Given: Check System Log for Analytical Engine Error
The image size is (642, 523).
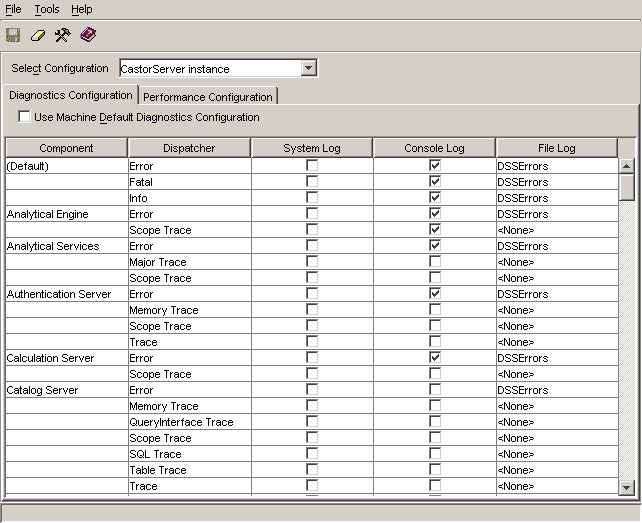Looking at the screenshot, I should point(312,214).
